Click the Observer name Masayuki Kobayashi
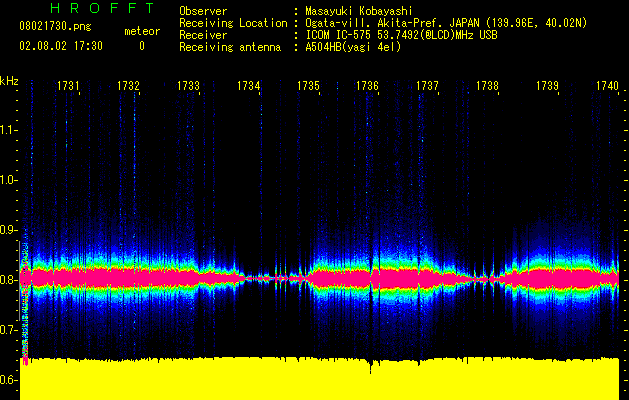 point(359,11)
